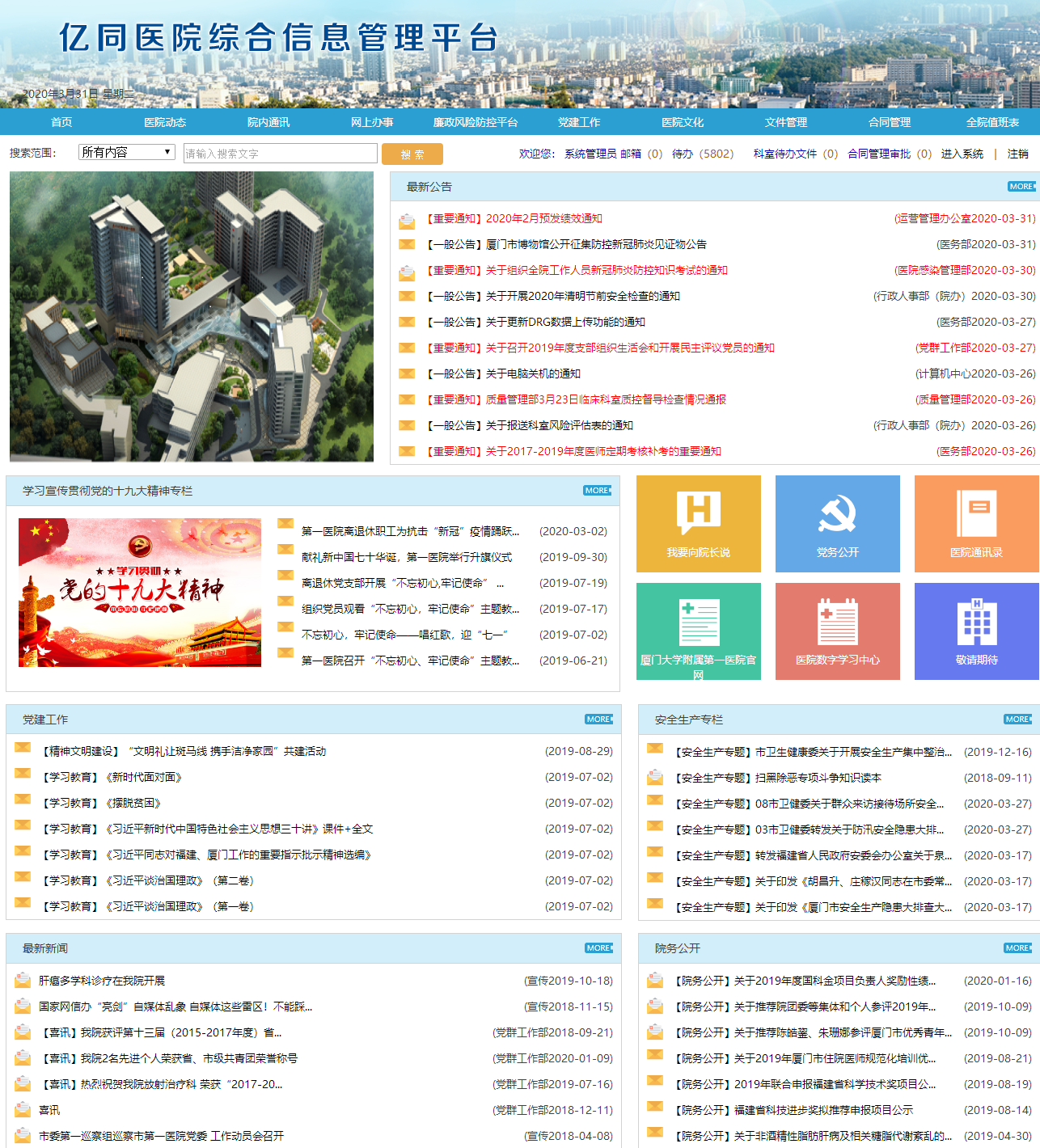Open the 医院数字学习中心 tile icon
The image size is (1040, 1148).
point(837,622)
